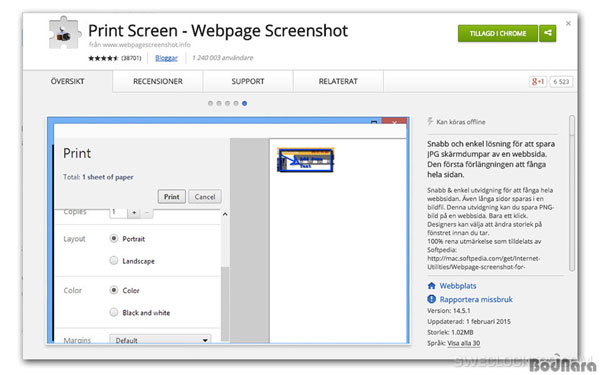The width and height of the screenshot is (600, 375).
Task: Switch to the RECENSIONER tab
Action: pos(158,81)
